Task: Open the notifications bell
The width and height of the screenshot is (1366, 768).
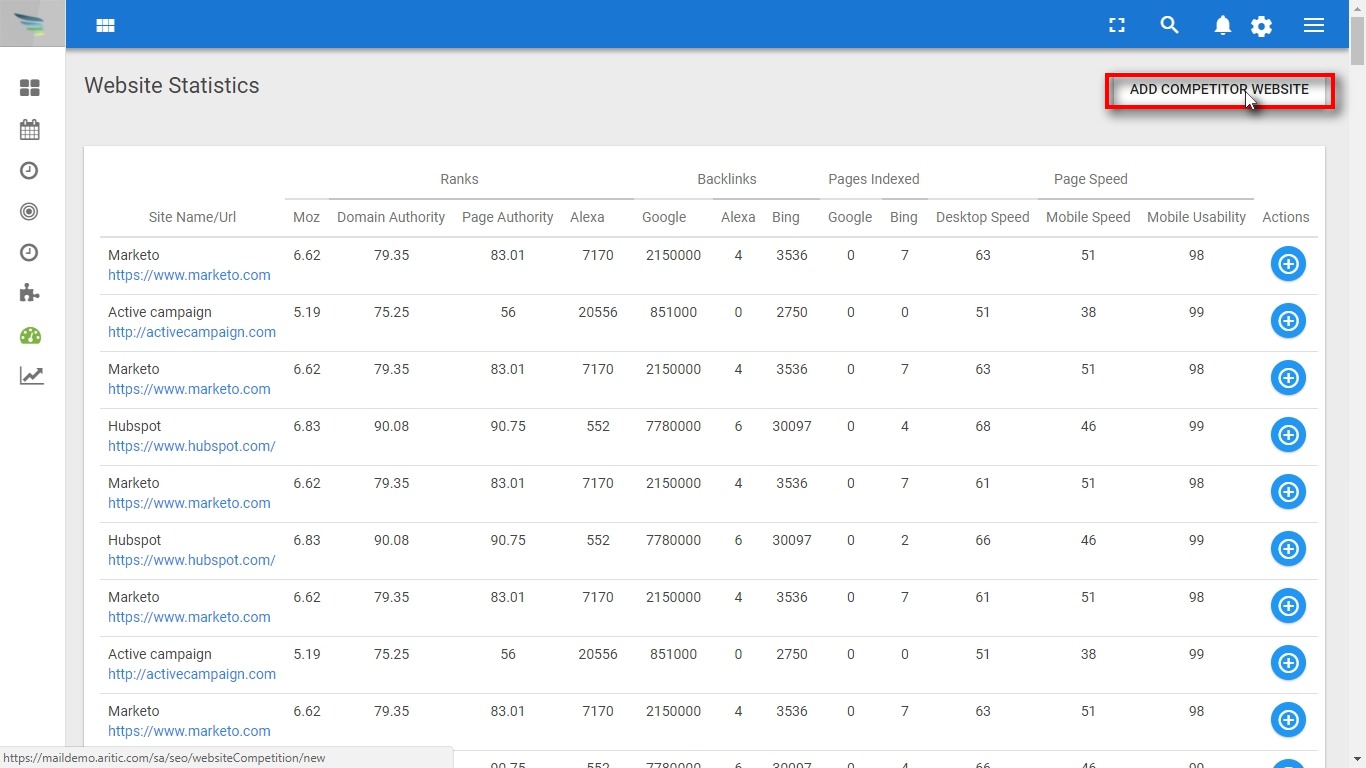Action: click(1222, 26)
